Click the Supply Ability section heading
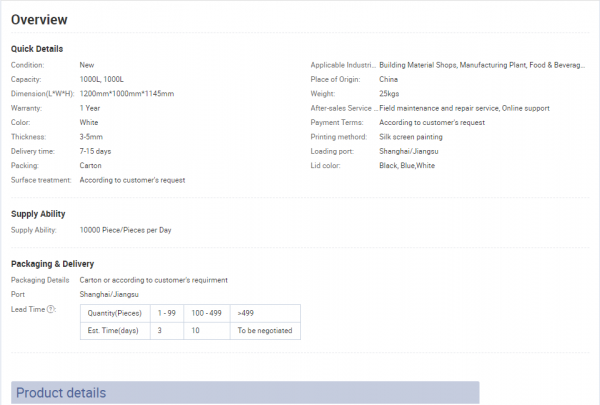The image size is (600, 405). coord(40,214)
